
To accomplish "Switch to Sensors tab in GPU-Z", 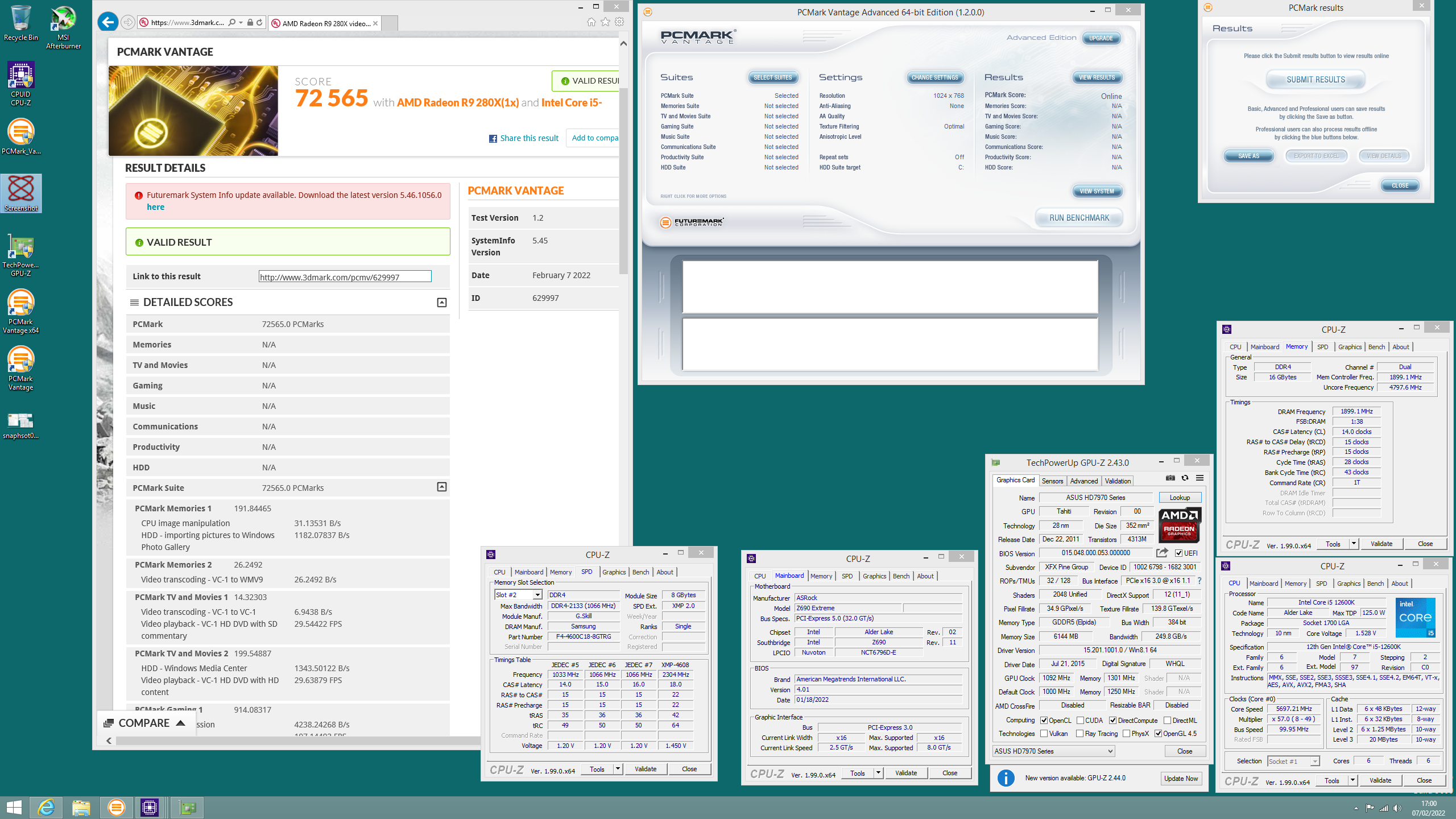I will [1052, 481].
